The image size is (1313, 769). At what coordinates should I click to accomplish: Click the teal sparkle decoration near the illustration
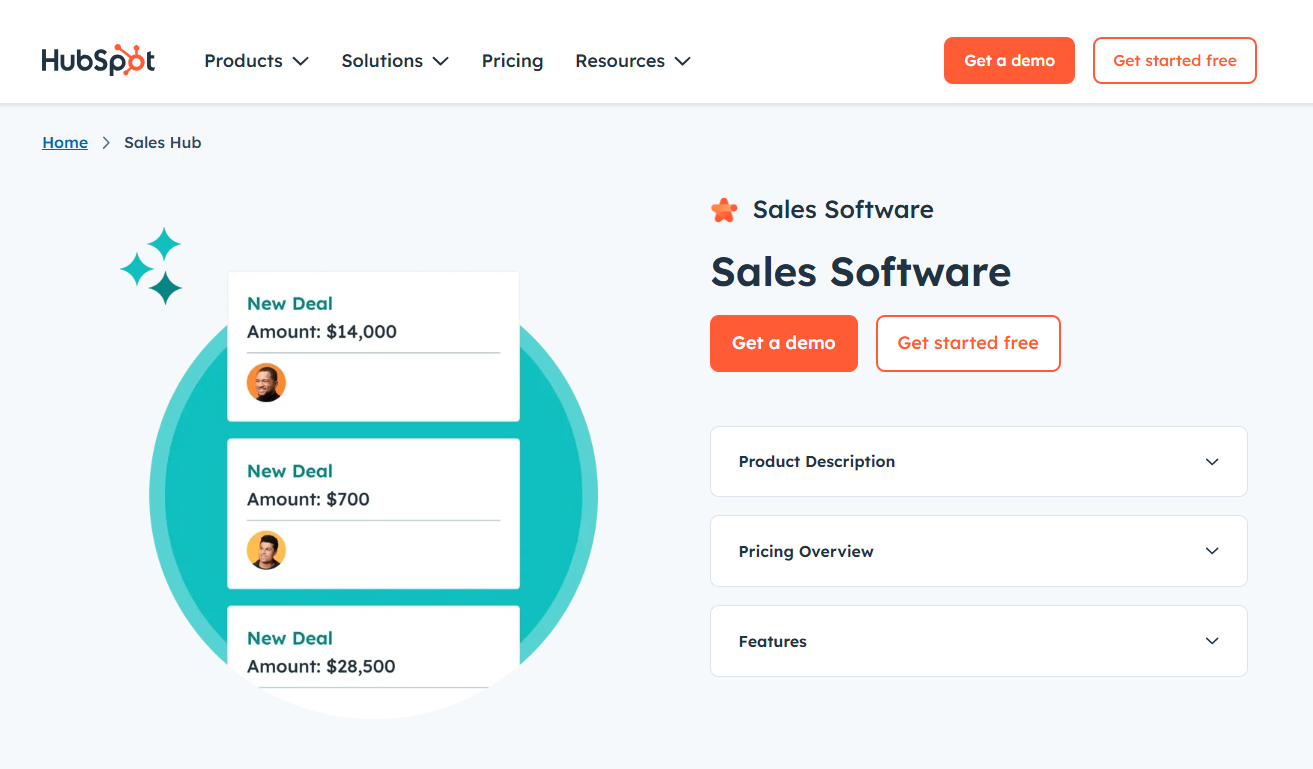coord(152,265)
